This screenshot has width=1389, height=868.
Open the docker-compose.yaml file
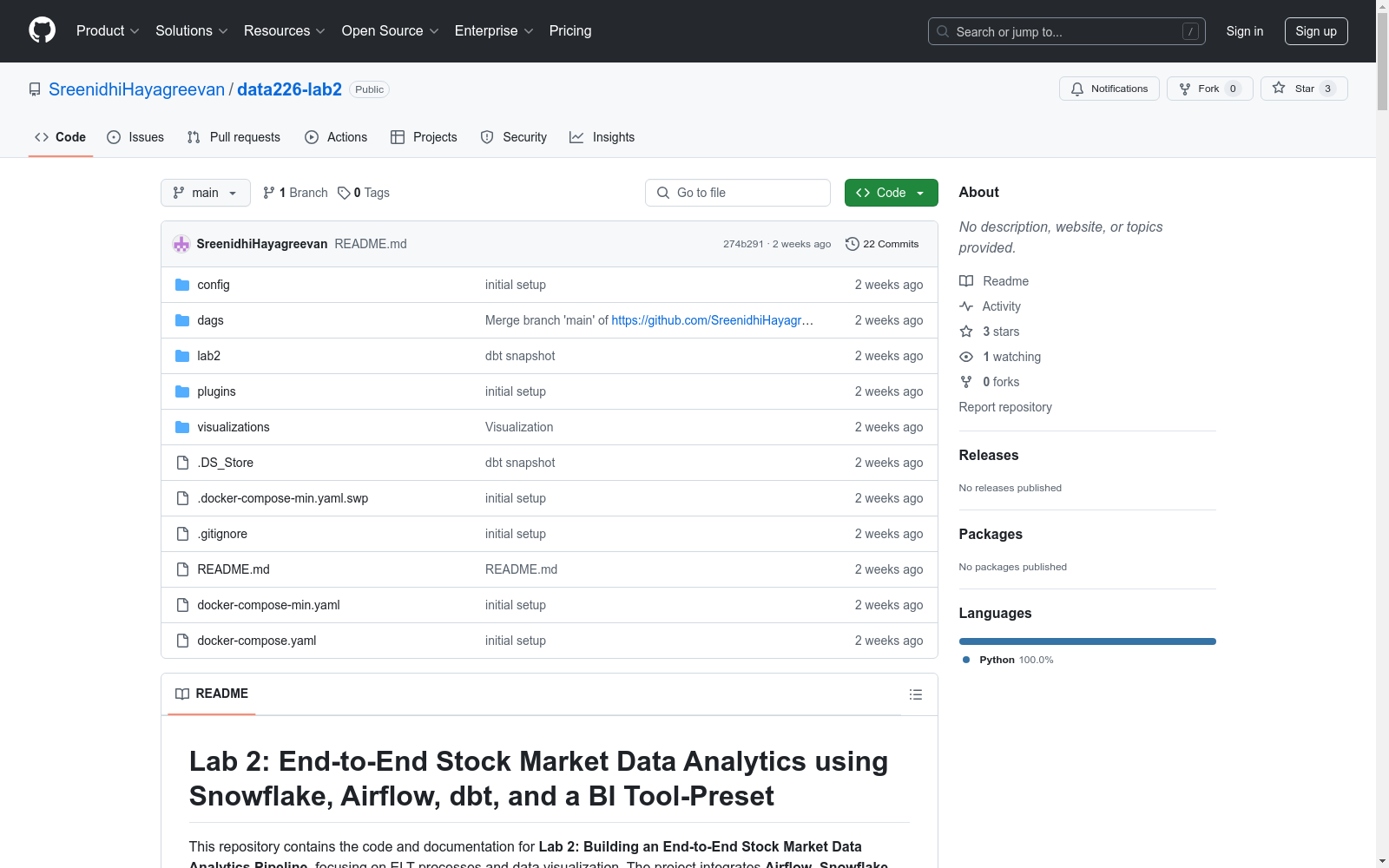point(256,641)
